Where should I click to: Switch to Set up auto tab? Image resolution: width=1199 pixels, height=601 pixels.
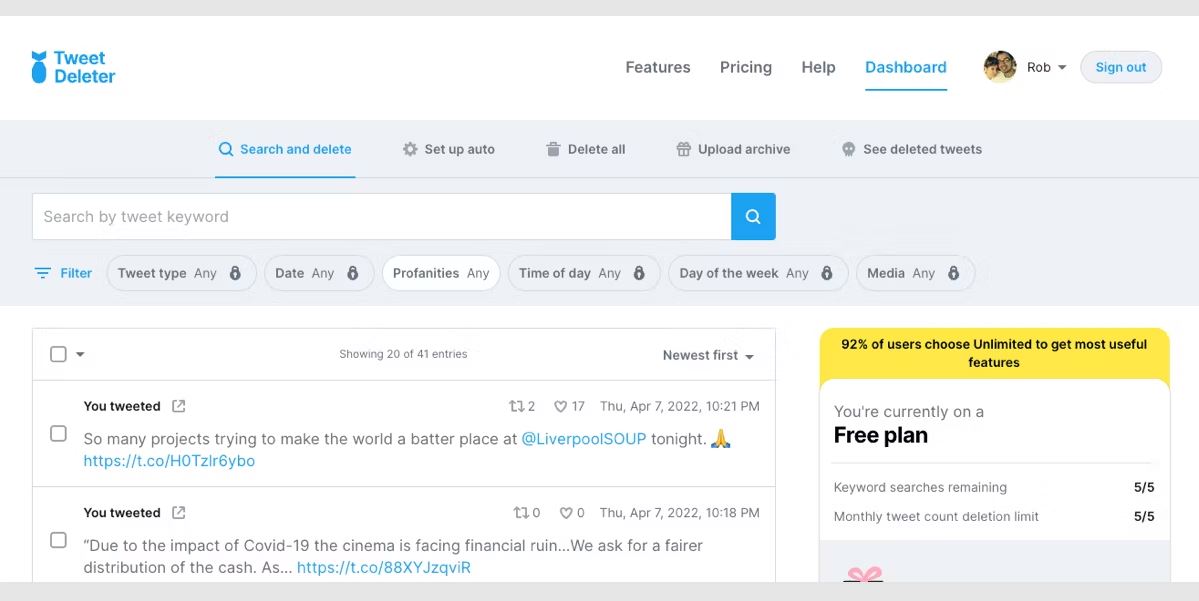tap(449, 149)
